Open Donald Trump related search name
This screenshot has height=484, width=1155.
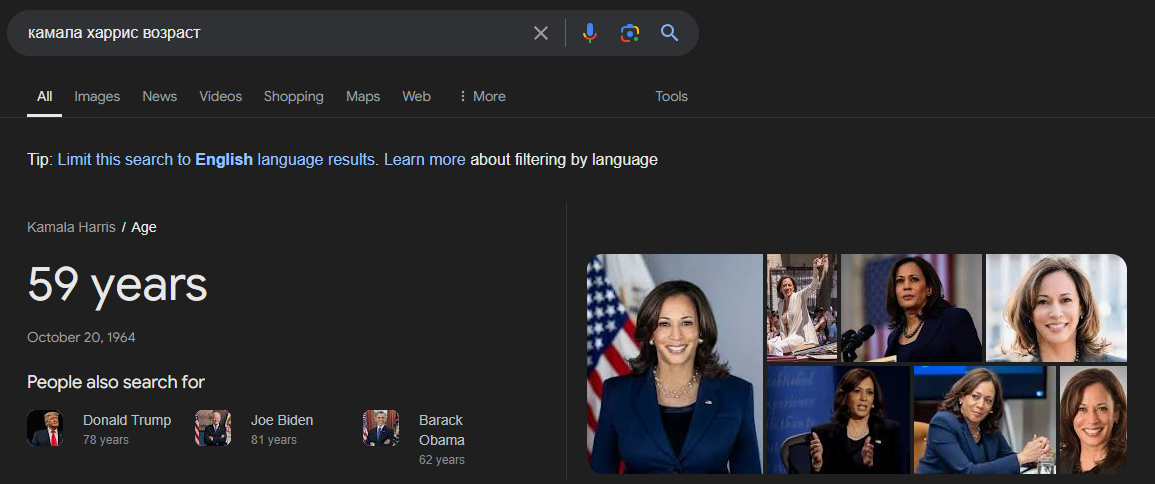click(x=127, y=420)
